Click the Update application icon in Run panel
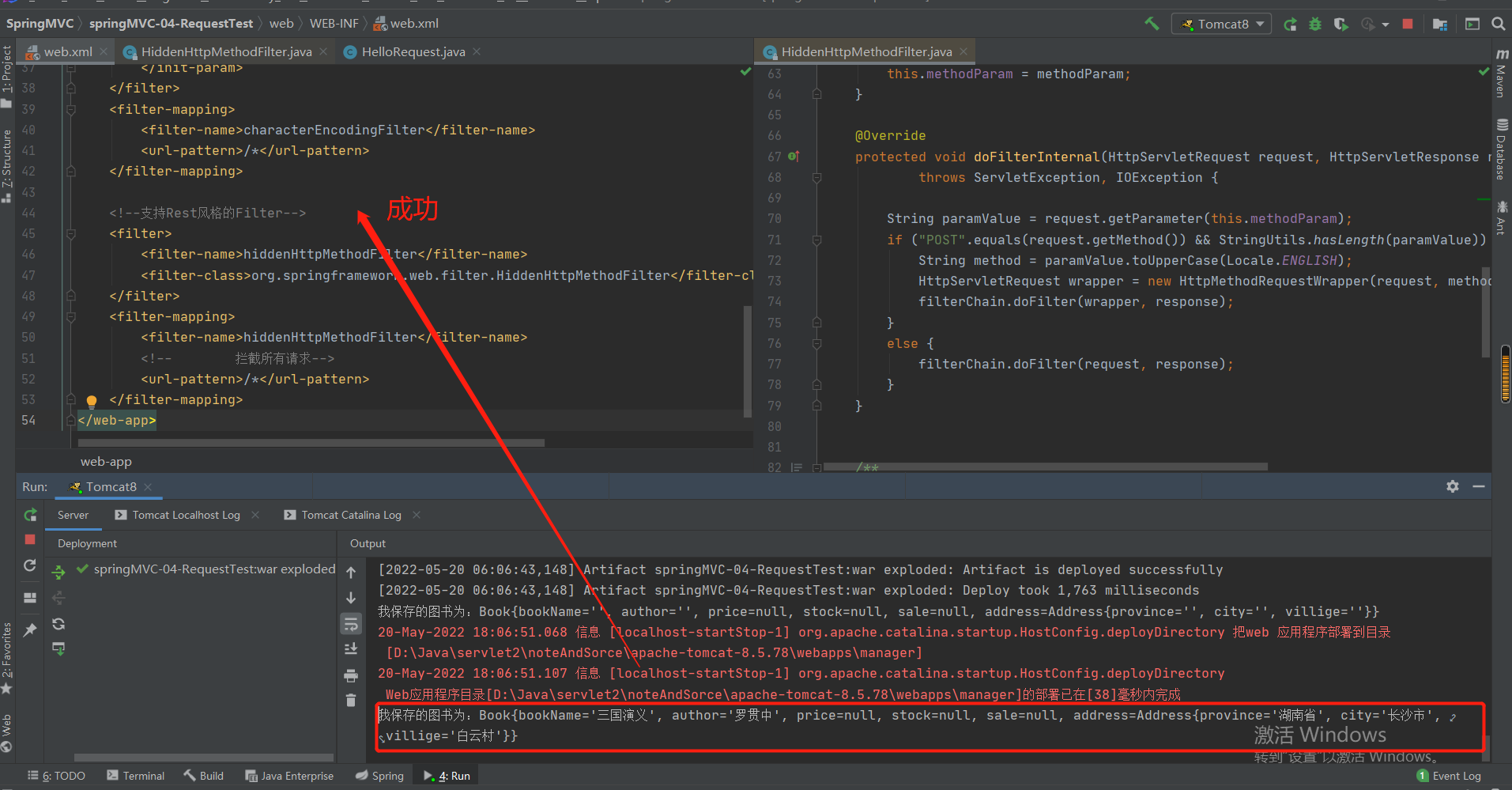Image resolution: width=1512 pixels, height=790 pixels. coord(30,565)
